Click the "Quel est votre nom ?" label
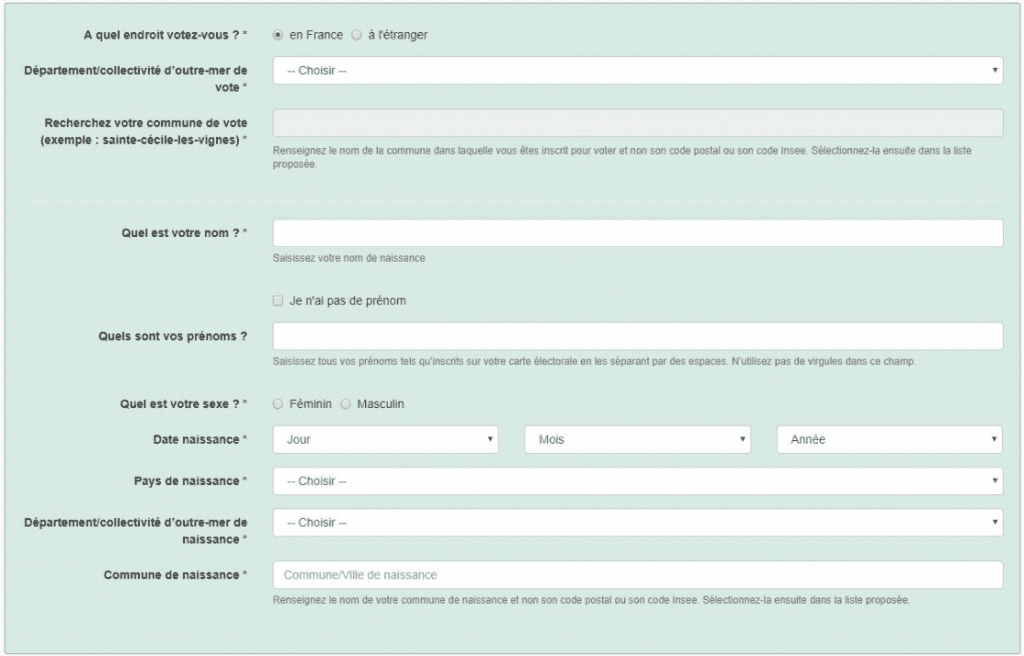 tap(182, 233)
